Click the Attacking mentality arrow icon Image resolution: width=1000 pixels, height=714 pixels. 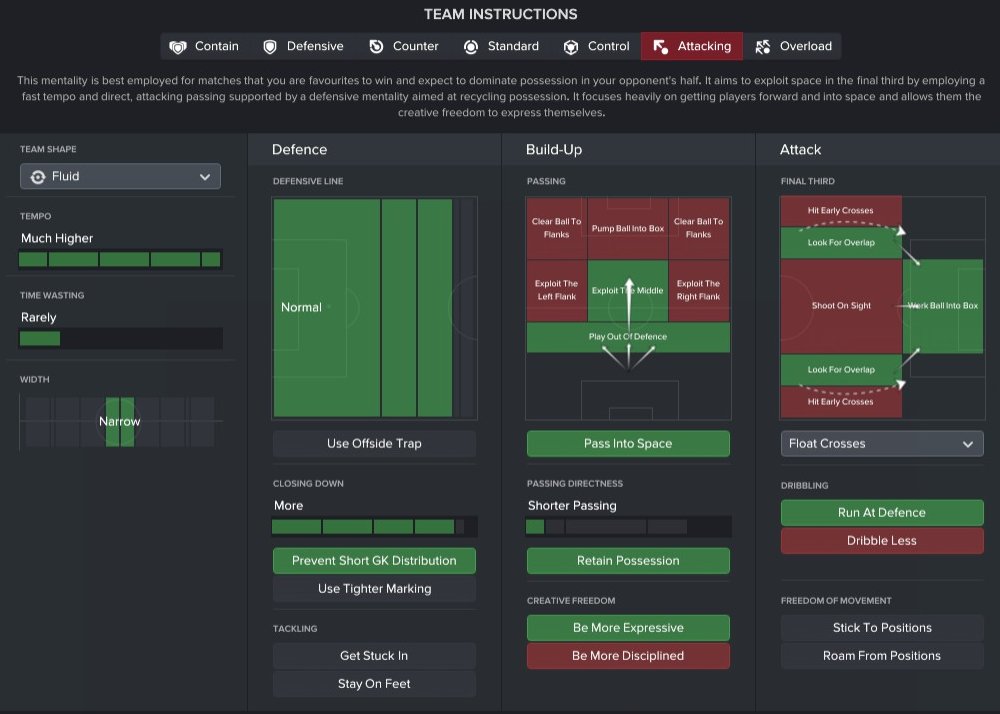(661, 47)
